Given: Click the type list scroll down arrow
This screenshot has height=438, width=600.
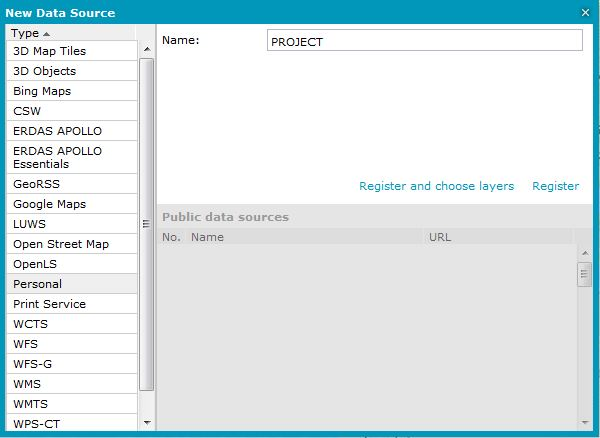Looking at the screenshot, I should coord(147,423).
